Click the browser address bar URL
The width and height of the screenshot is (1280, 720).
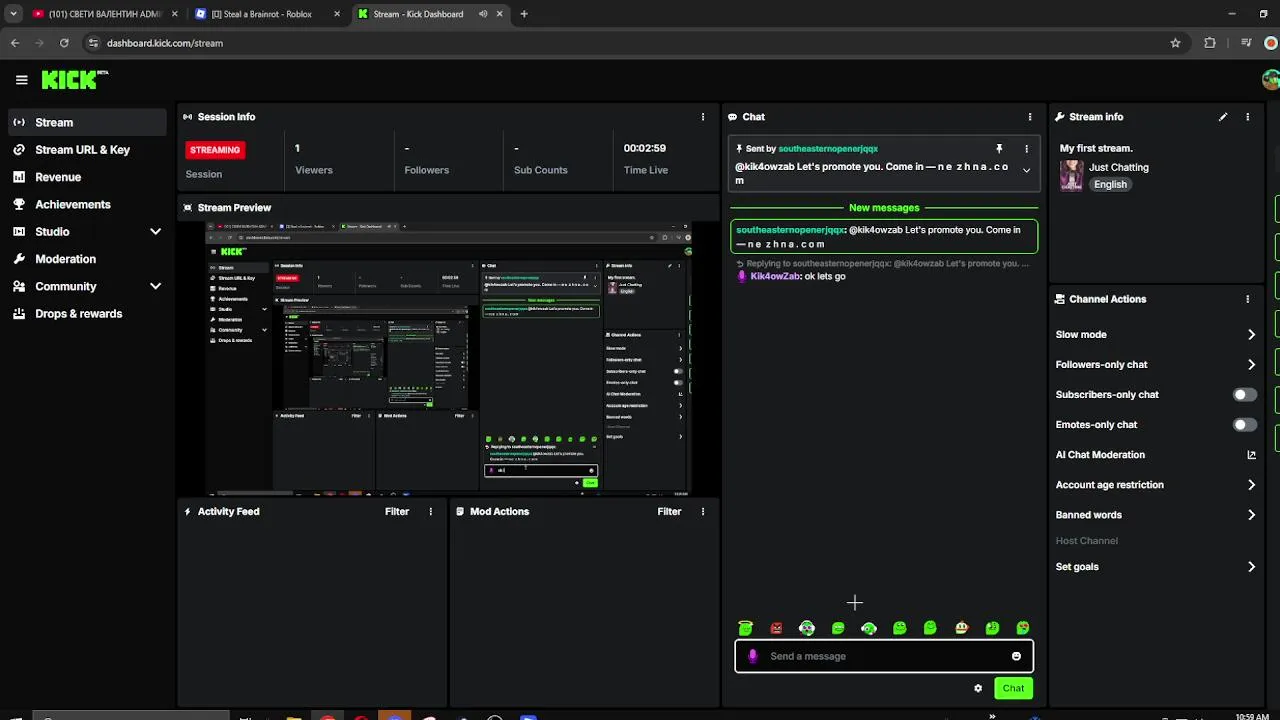click(x=165, y=43)
